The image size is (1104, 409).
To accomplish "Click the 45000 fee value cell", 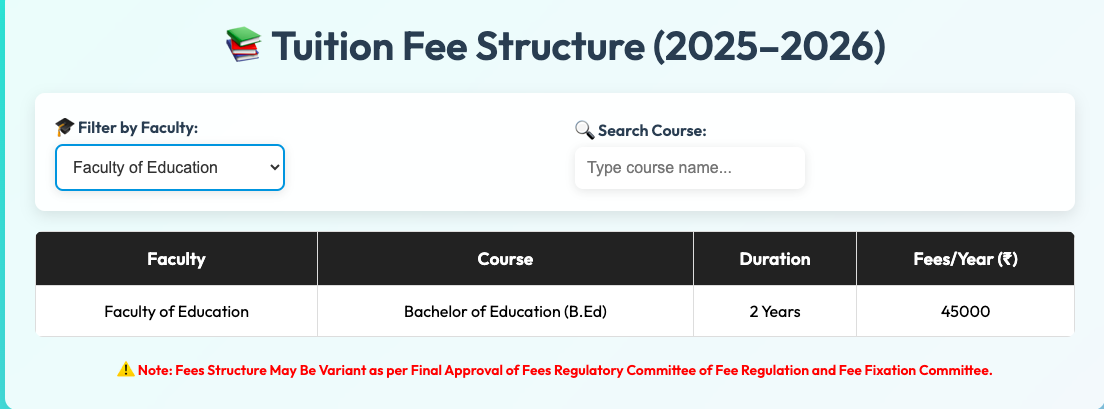I will click(x=965, y=311).
